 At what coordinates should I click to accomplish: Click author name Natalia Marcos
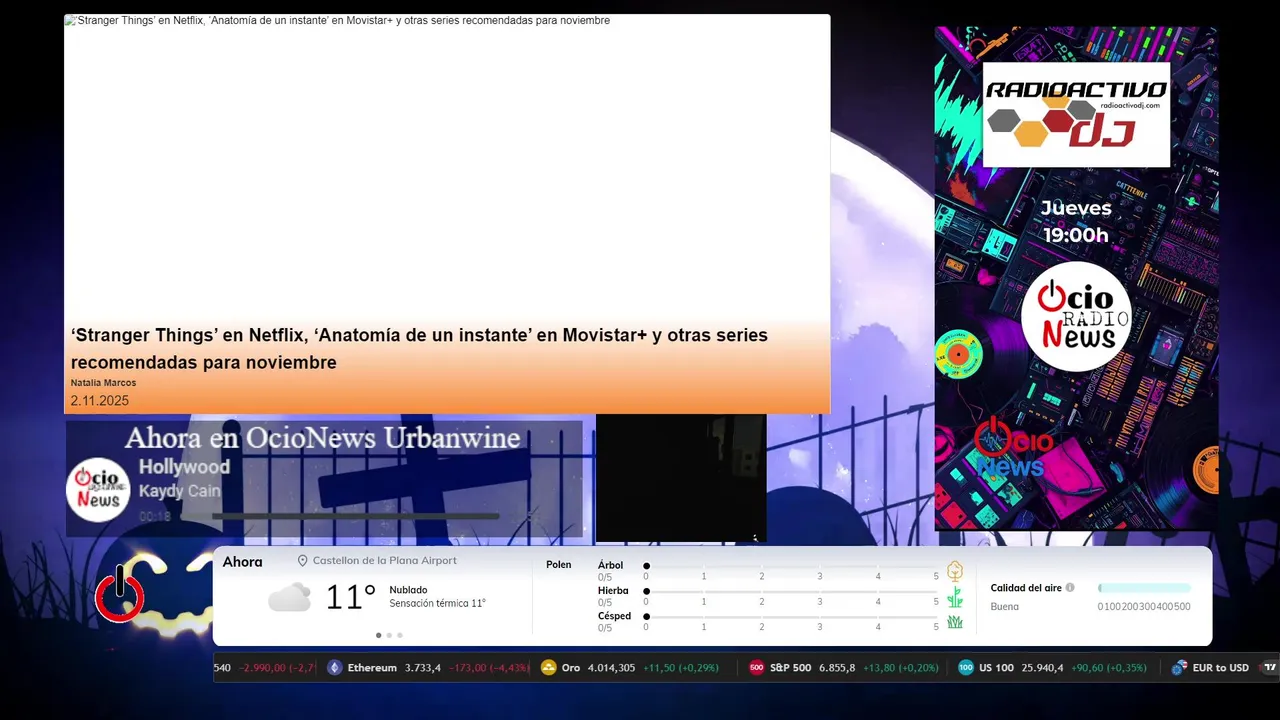tap(103, 383)
